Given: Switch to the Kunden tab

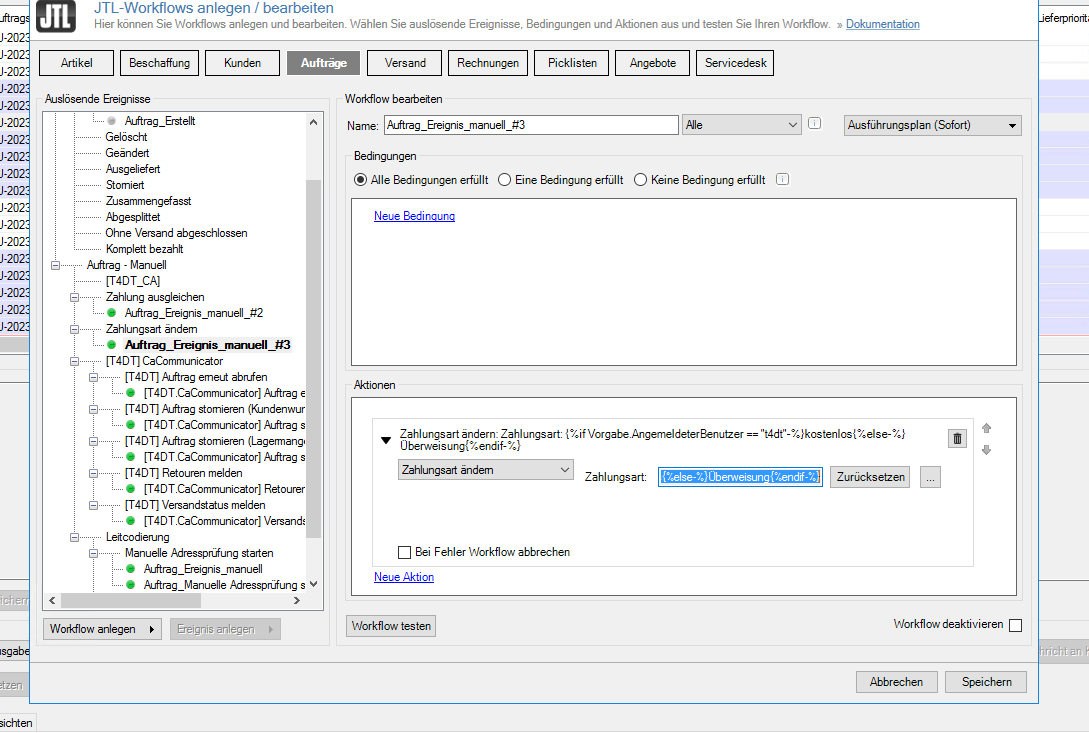Looking at the screenshot, I should [x=242, y=63].
